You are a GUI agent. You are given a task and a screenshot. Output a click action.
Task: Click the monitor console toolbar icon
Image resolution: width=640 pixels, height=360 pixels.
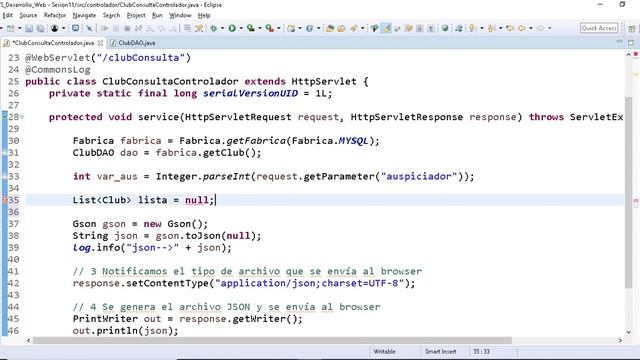[x=76, y=28]
